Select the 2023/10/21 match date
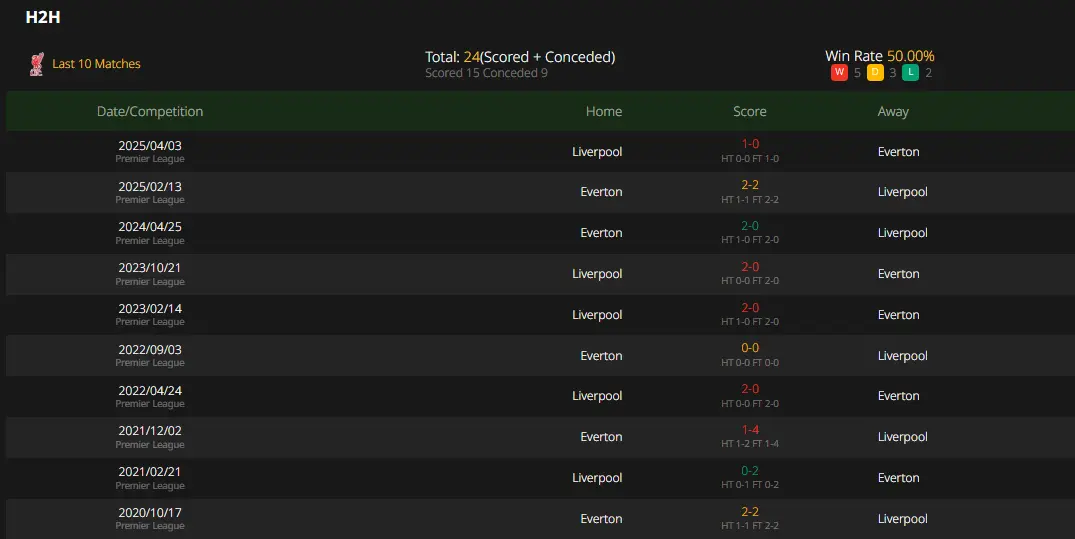The height and width of the screenshot is (539, 1075). pyautogui.click(x=149, y=267)
